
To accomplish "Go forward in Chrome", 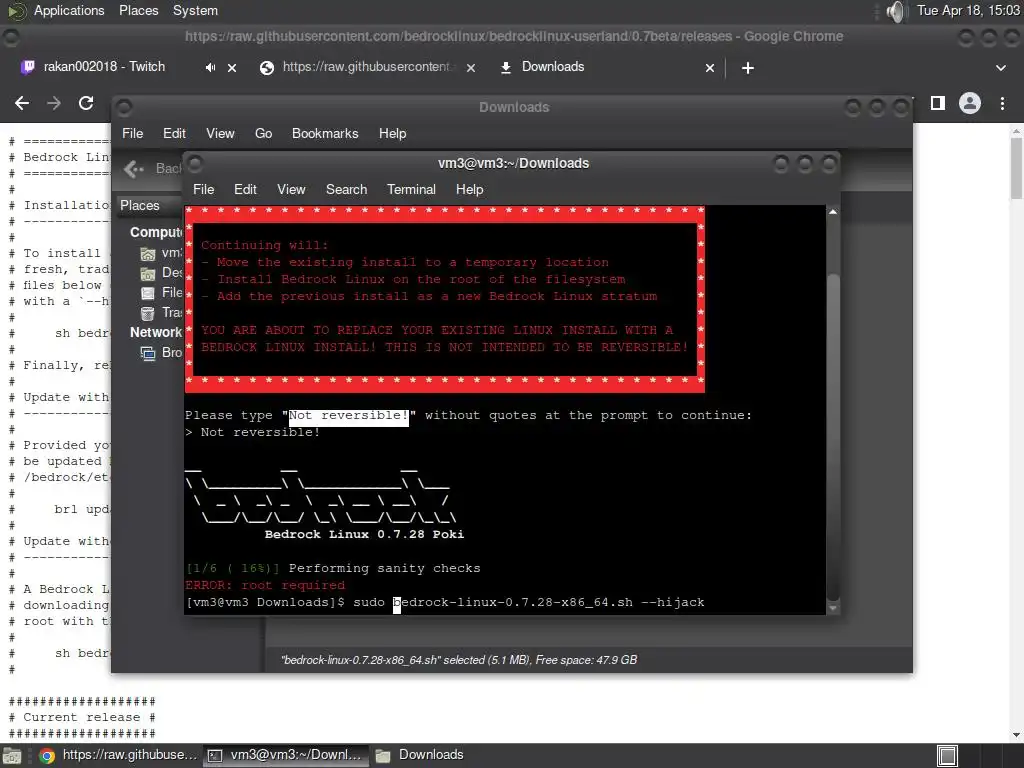I will pyautogui.click(x=54, y=103).
